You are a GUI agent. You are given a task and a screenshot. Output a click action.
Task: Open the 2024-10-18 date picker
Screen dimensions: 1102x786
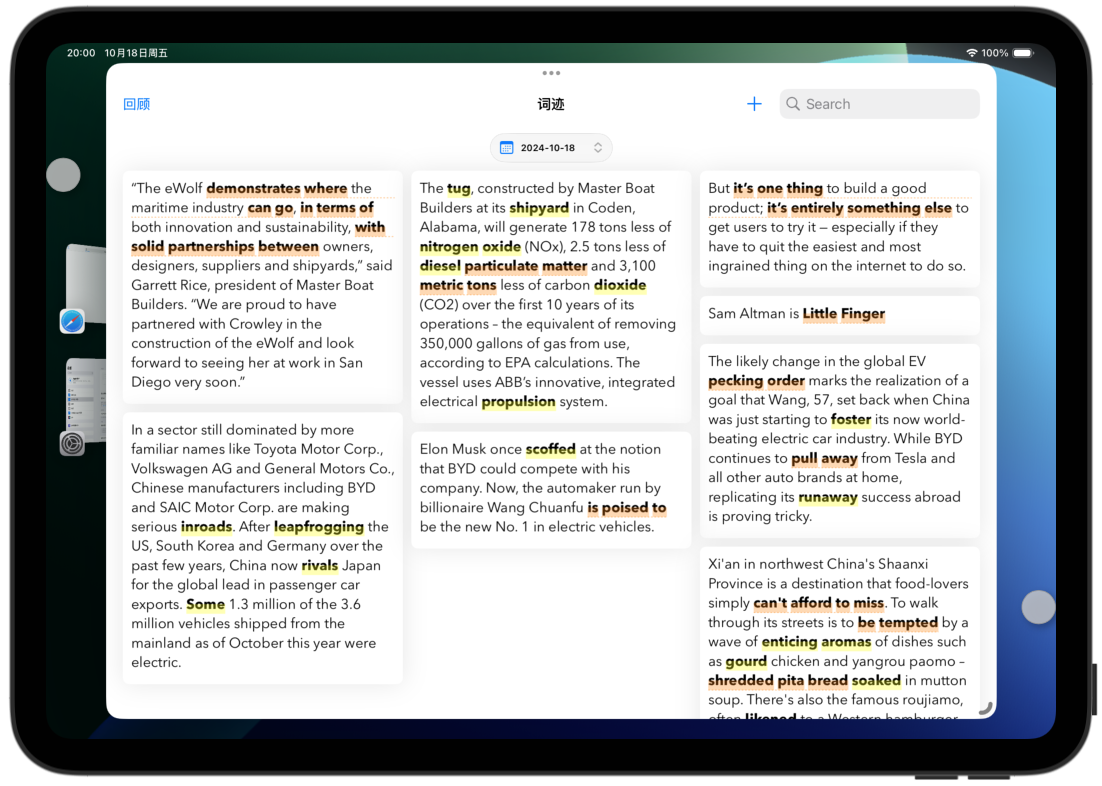pyautogui.click(x=551, y=148)
